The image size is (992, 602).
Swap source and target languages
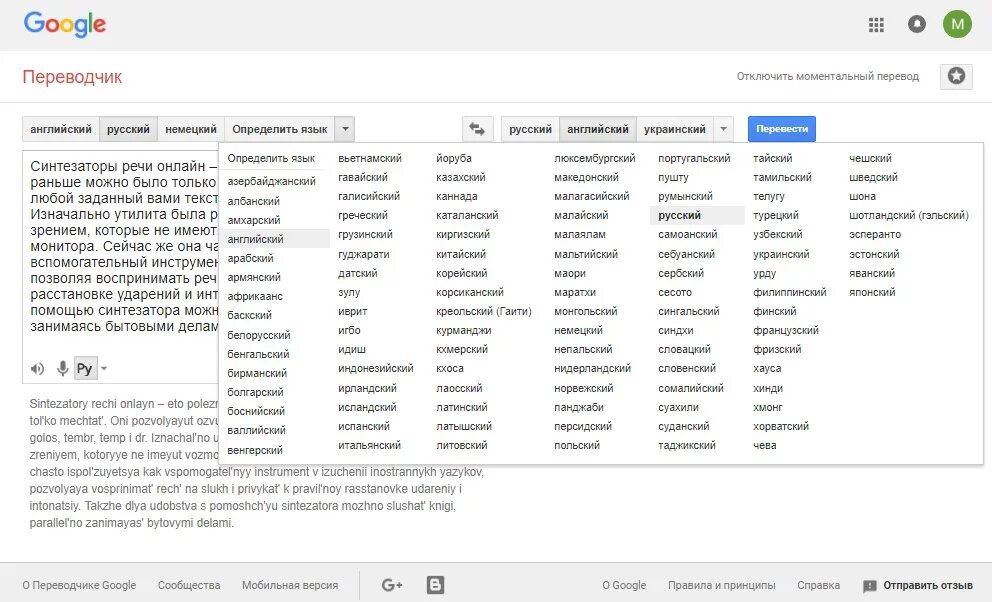pyautogui.click(x=477, y=129)
